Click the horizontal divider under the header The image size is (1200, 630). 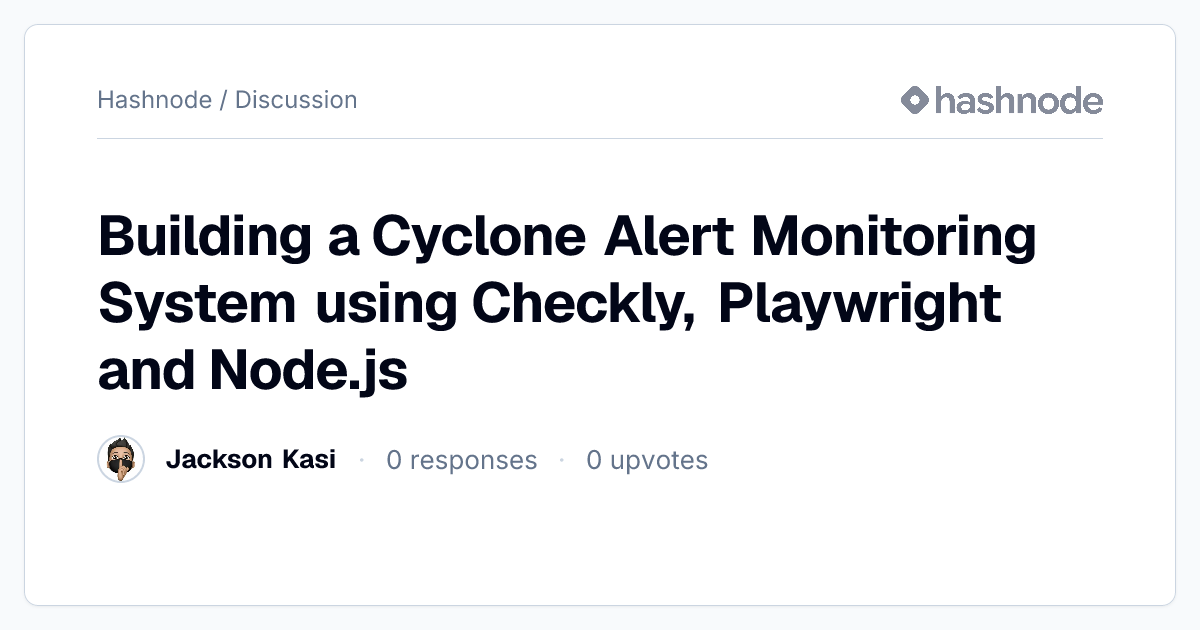pyautogui.click(x=600, y=138)
